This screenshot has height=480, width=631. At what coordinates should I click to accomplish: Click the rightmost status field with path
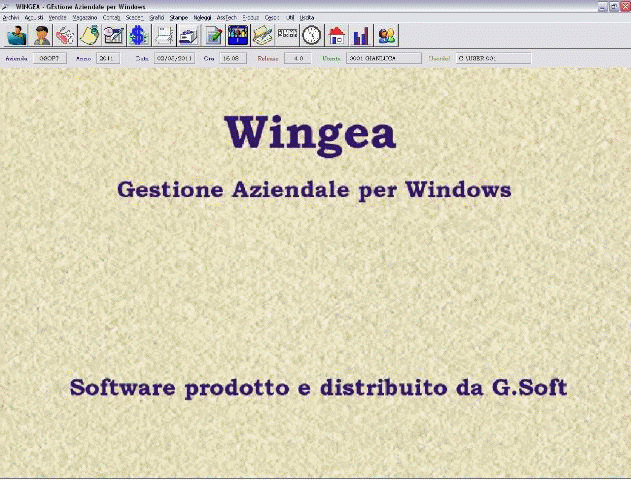[493, 59]
